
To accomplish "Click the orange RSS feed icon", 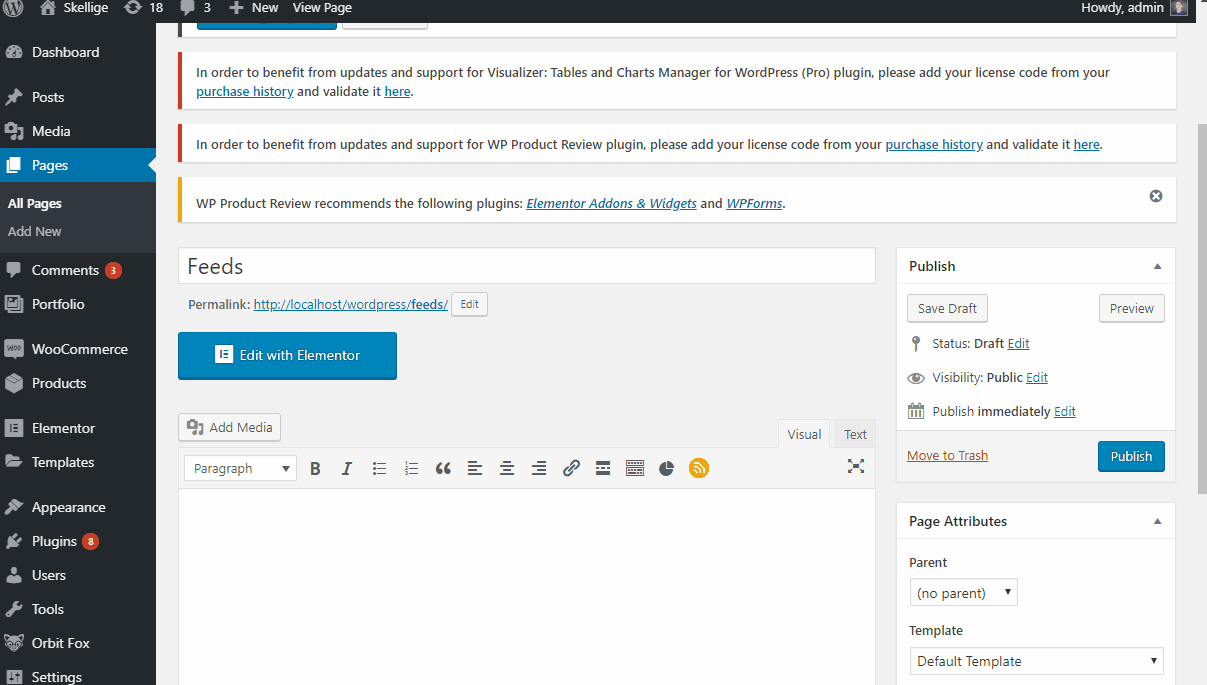I will coord(699,468).
